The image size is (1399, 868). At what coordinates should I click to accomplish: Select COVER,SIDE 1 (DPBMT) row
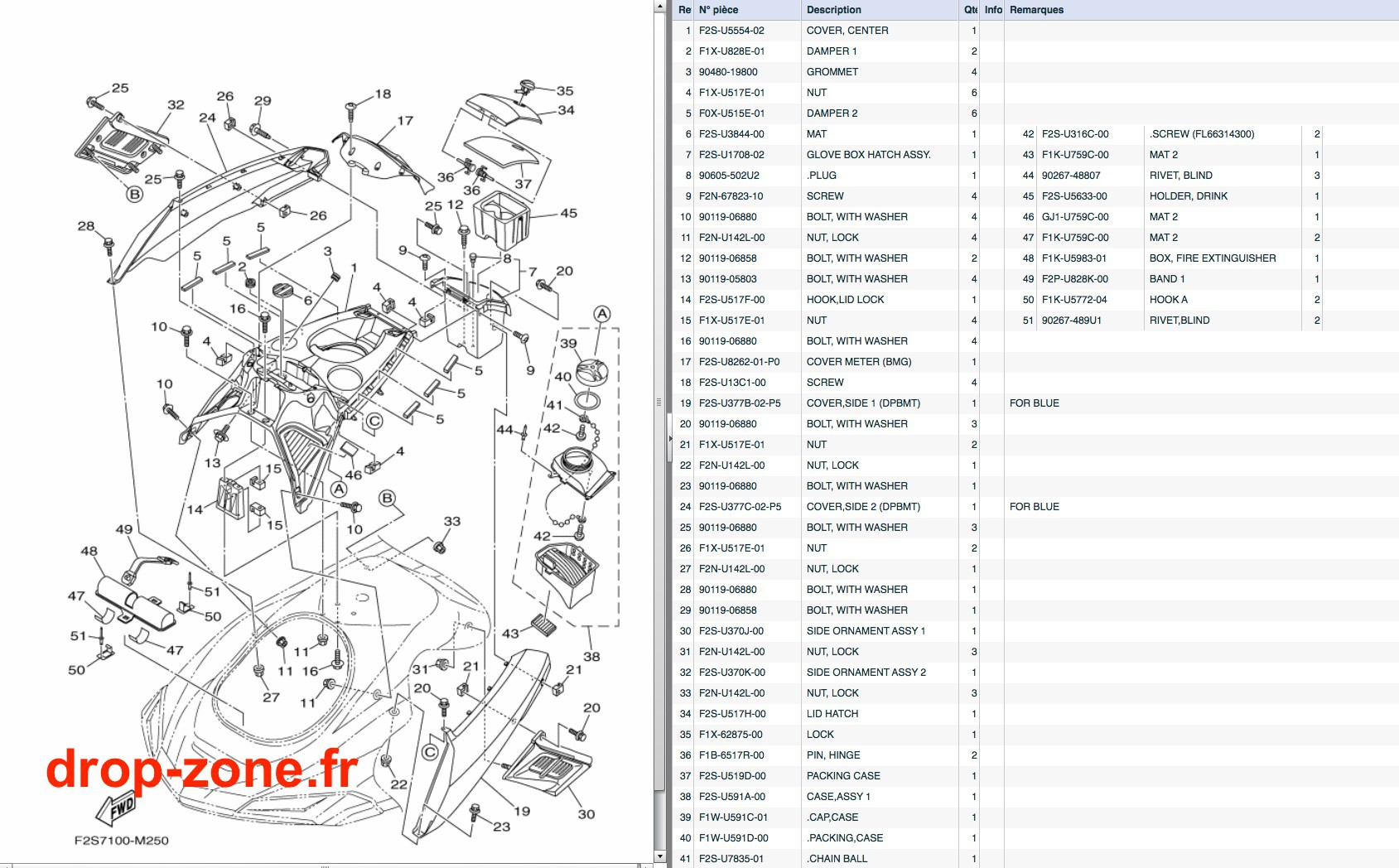(x=1035, y=403)
